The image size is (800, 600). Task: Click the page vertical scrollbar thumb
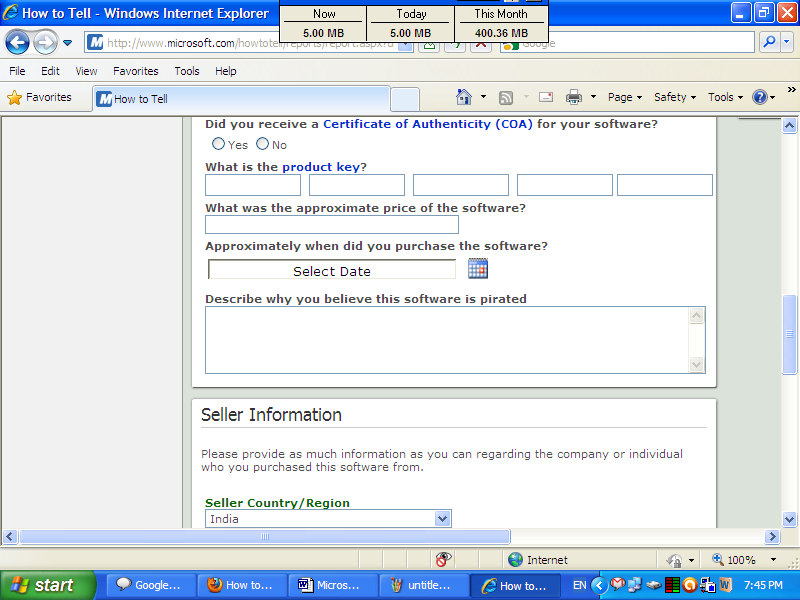789,335
